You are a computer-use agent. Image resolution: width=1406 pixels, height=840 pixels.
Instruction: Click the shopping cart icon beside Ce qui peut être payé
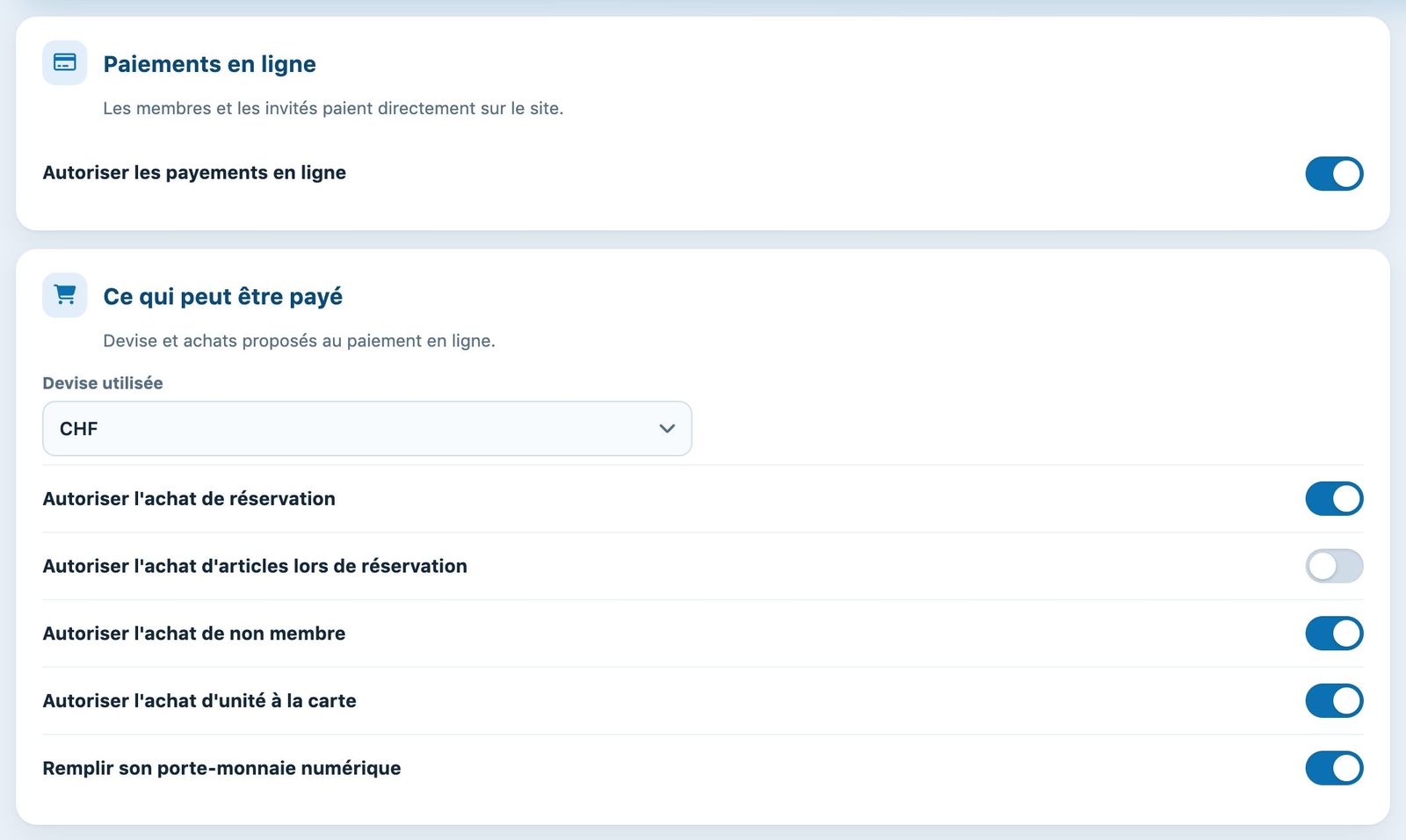[x=65, y=295]
